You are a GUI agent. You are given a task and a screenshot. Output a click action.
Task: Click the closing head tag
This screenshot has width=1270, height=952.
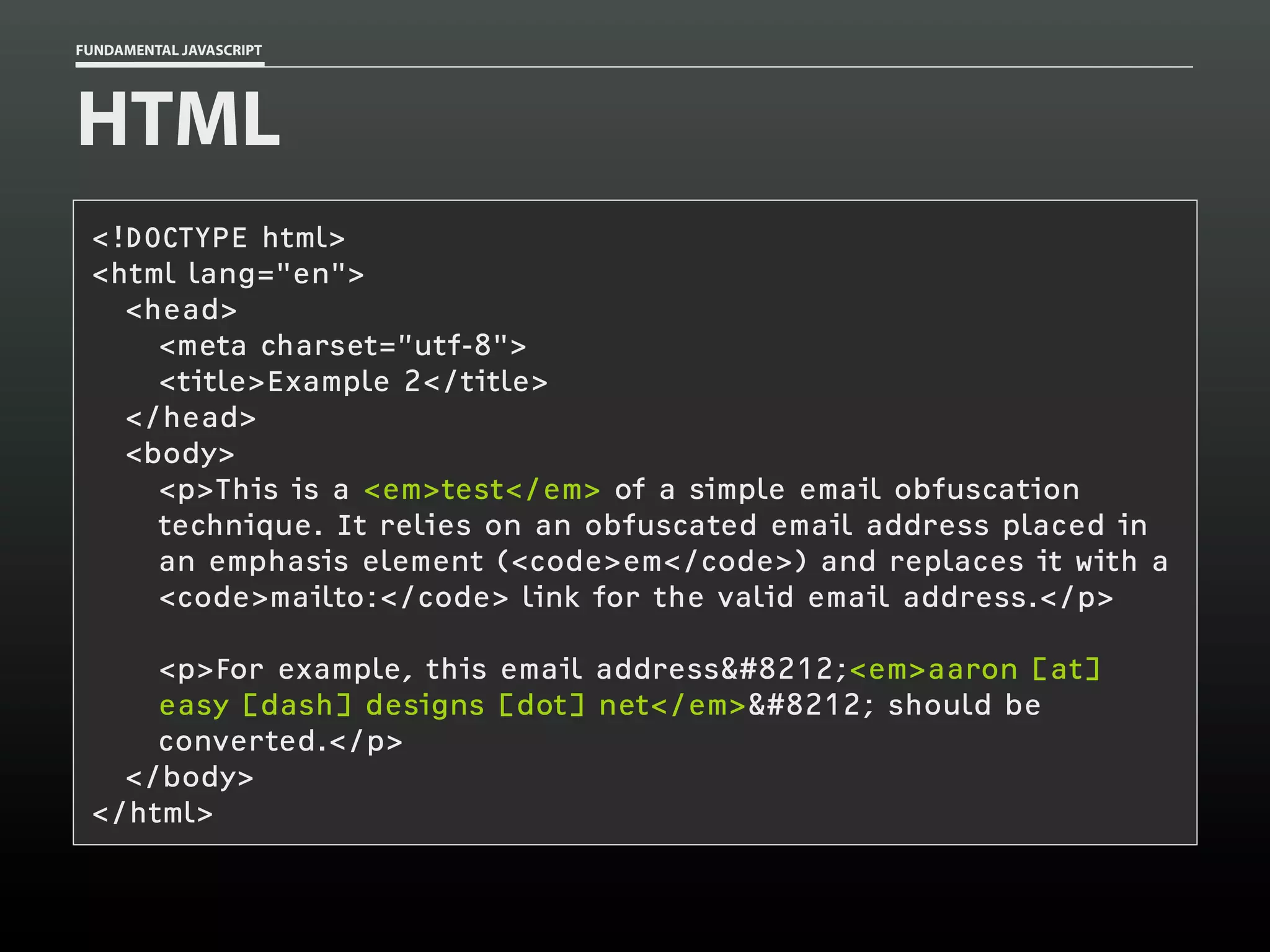191,418
